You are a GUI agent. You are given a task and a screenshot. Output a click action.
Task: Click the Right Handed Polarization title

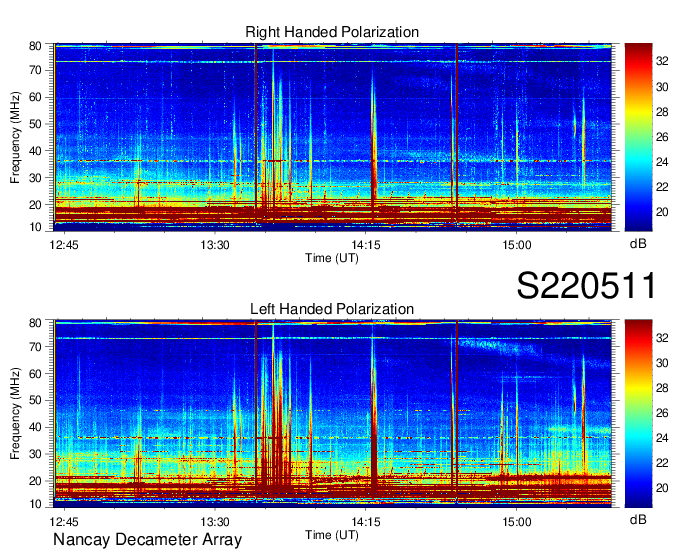tap(332, 32)
